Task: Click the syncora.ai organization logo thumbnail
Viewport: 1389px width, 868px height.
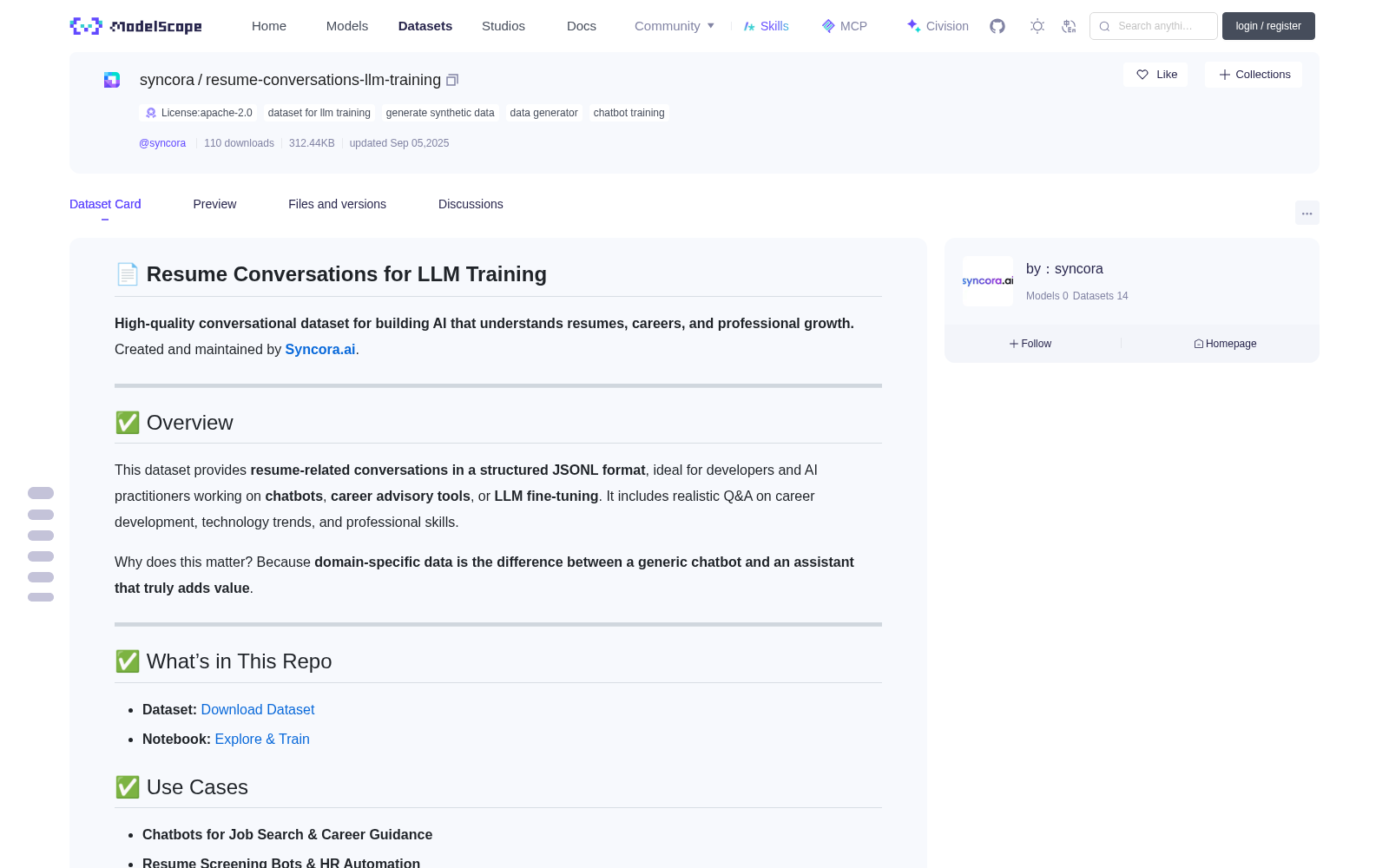Action: [x=988, y=281]
